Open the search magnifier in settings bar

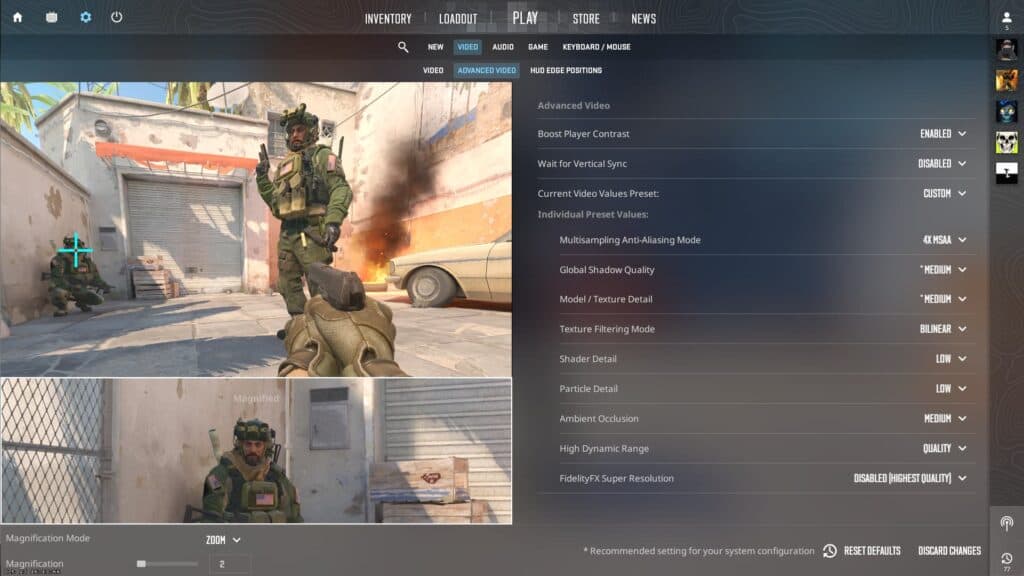(x=402, y=46)
